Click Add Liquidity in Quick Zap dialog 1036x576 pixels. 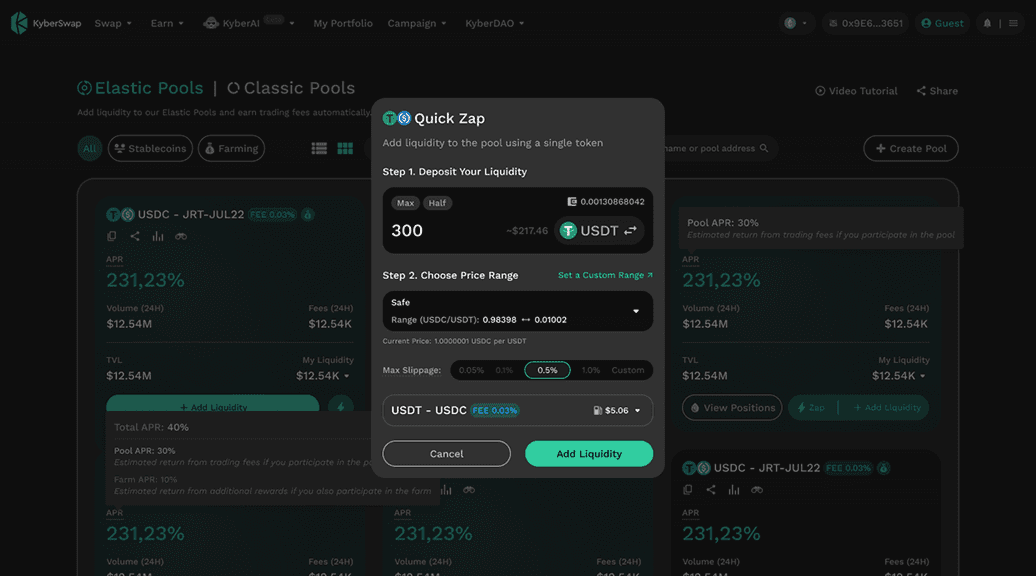coord(589,454)
